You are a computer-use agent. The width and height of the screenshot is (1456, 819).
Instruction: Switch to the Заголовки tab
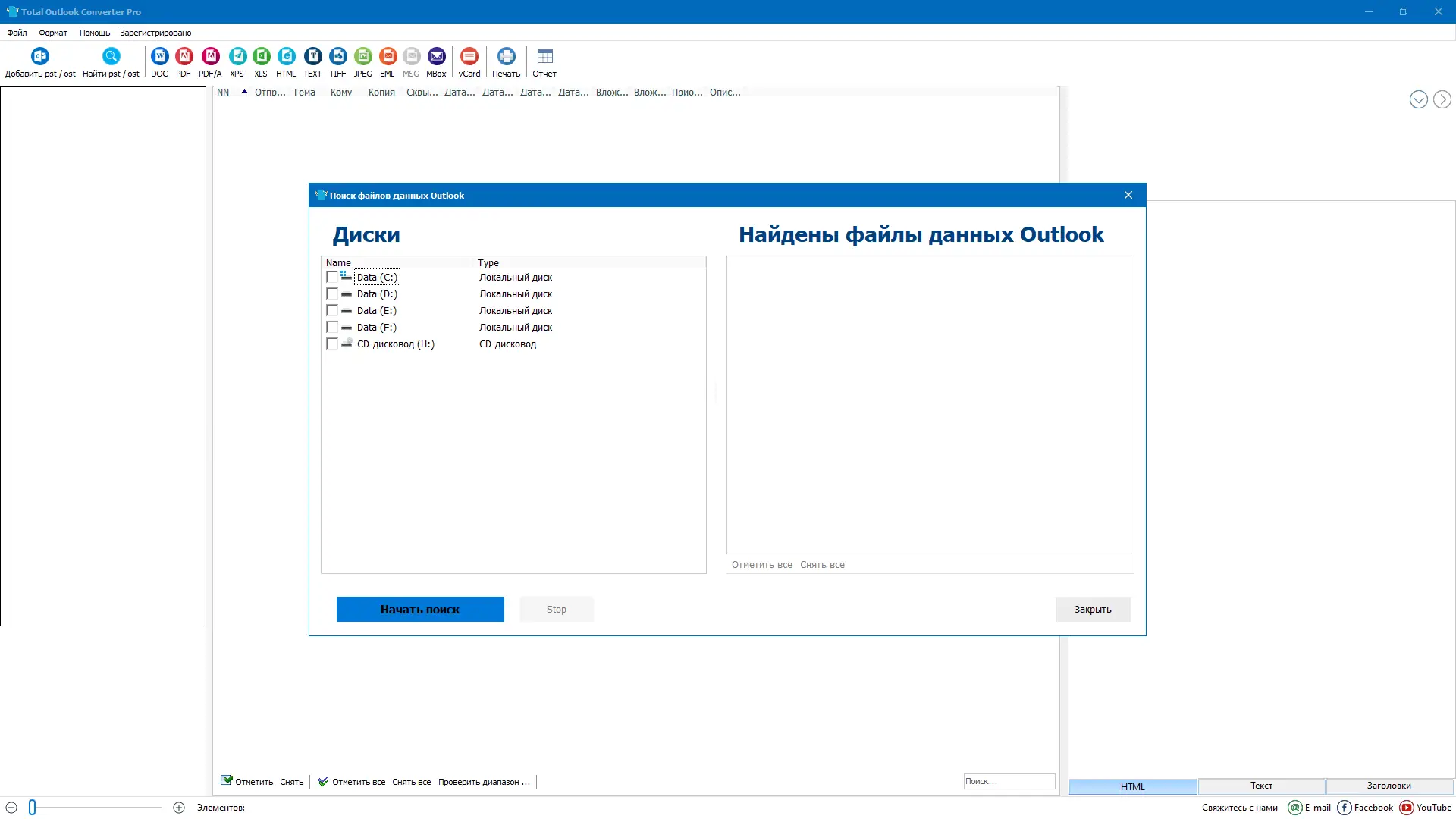pyautogui.click(x=1389, y=786)
